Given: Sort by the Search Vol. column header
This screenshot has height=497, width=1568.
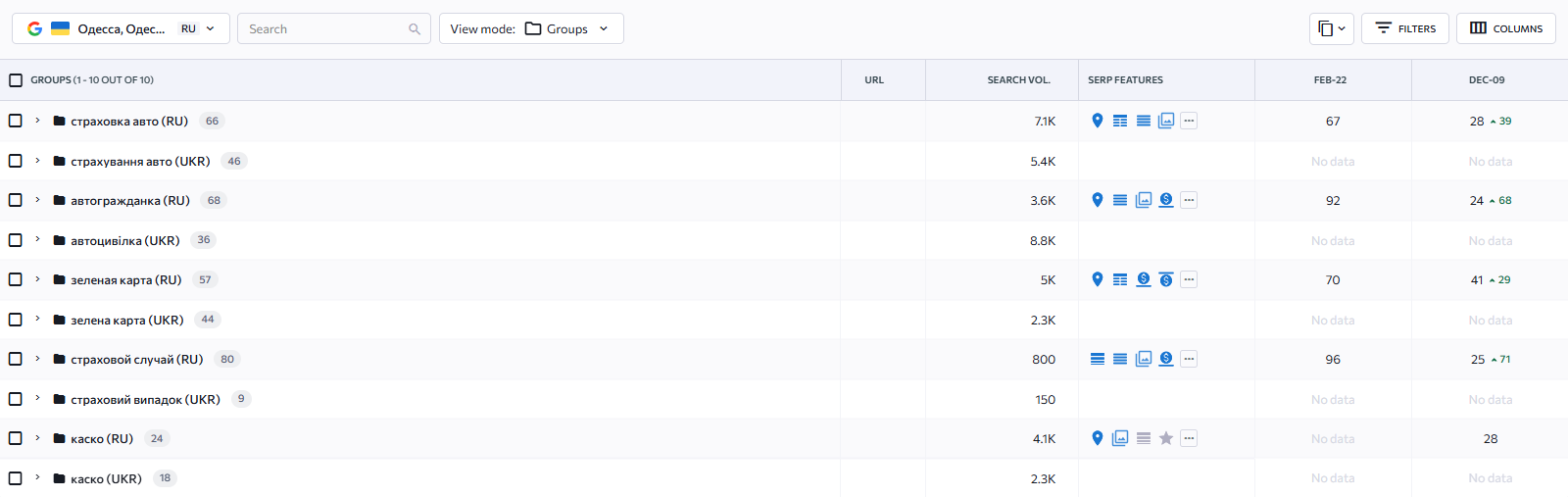Looking at the screenshot, I should coord(1018,80).
